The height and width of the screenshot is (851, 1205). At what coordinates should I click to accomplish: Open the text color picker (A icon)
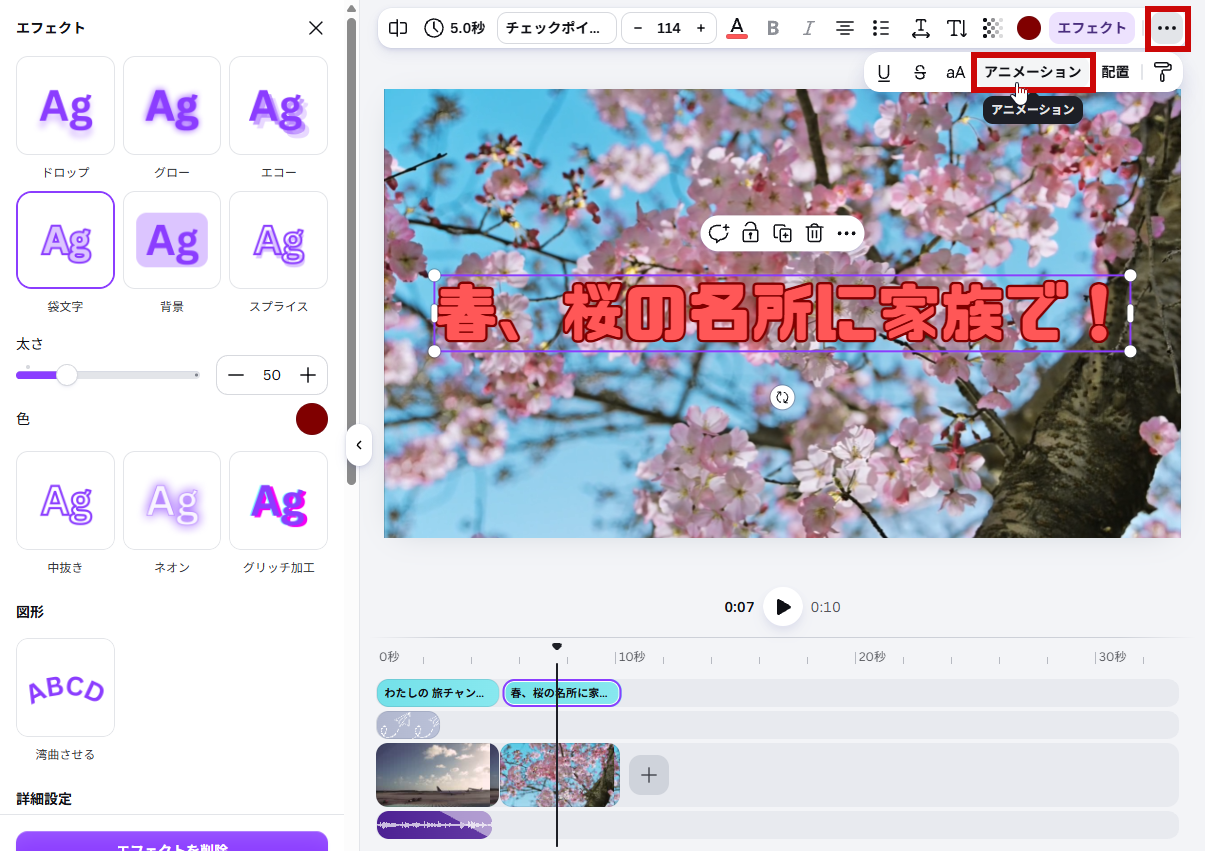click(x=737, y=28)
